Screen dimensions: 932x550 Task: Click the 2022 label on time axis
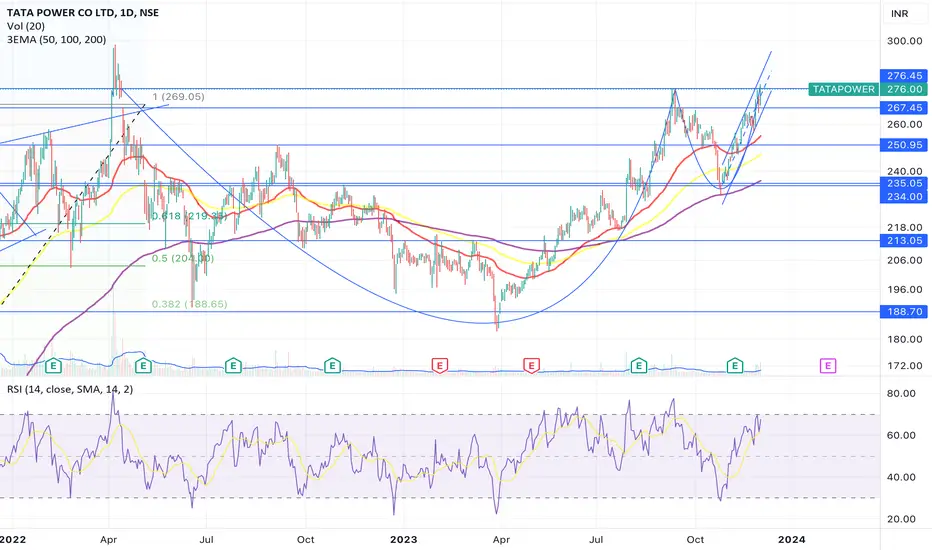pyautogui.click(x=12, y=540)
